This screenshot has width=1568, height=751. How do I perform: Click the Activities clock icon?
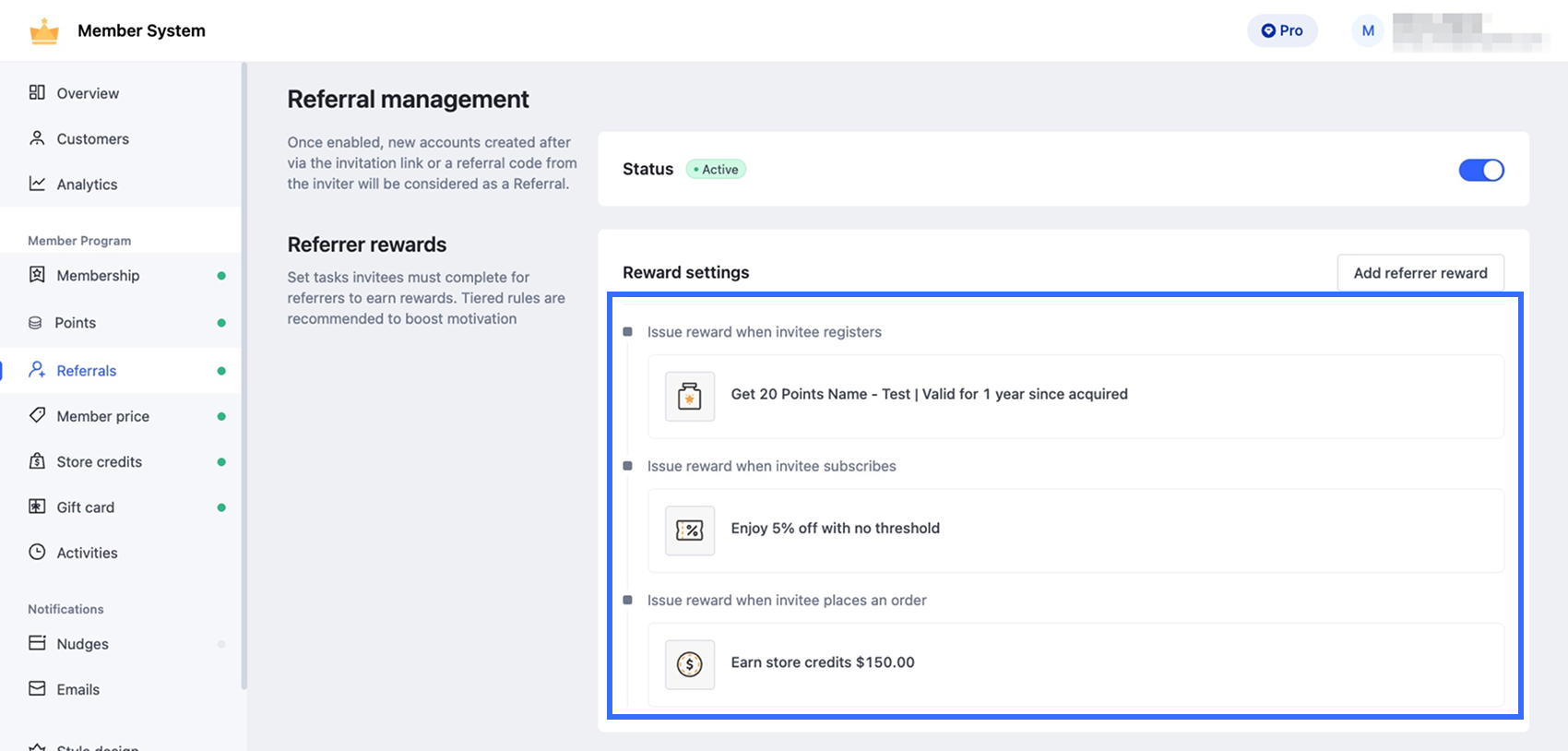(x=37, y=552)
